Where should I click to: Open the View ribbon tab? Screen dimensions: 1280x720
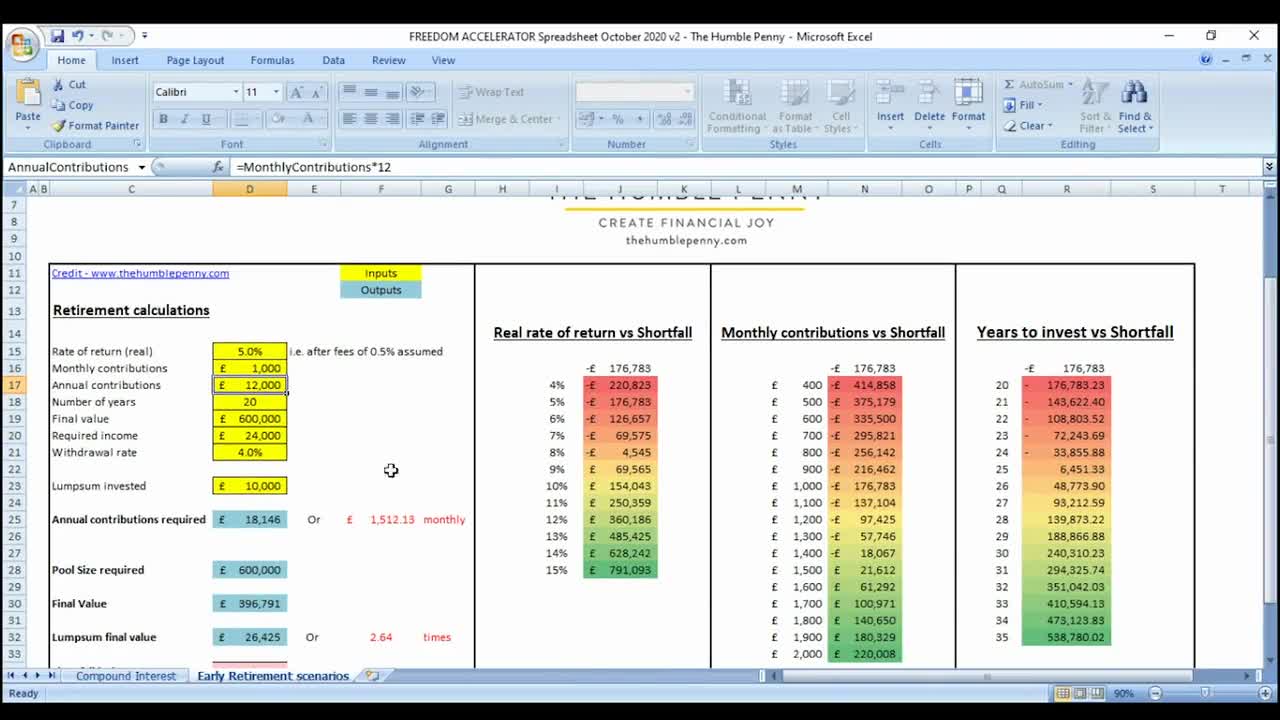(443, 60)
